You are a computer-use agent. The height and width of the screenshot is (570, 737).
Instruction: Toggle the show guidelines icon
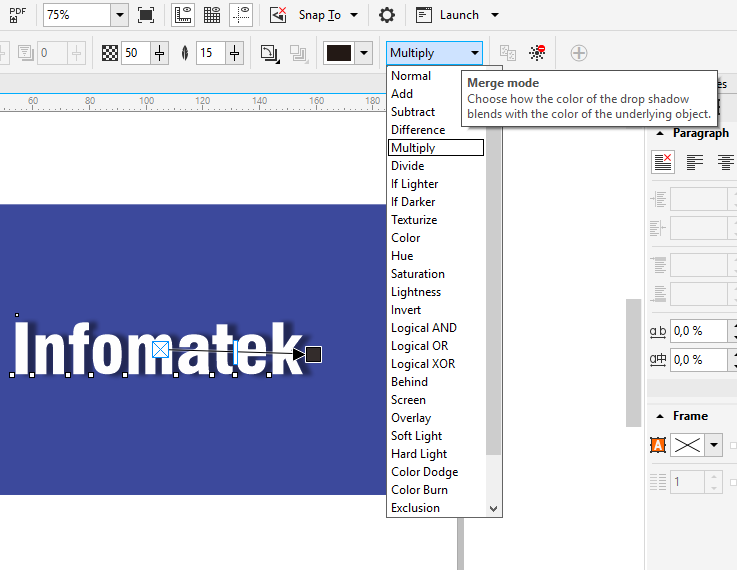[241, 15]
